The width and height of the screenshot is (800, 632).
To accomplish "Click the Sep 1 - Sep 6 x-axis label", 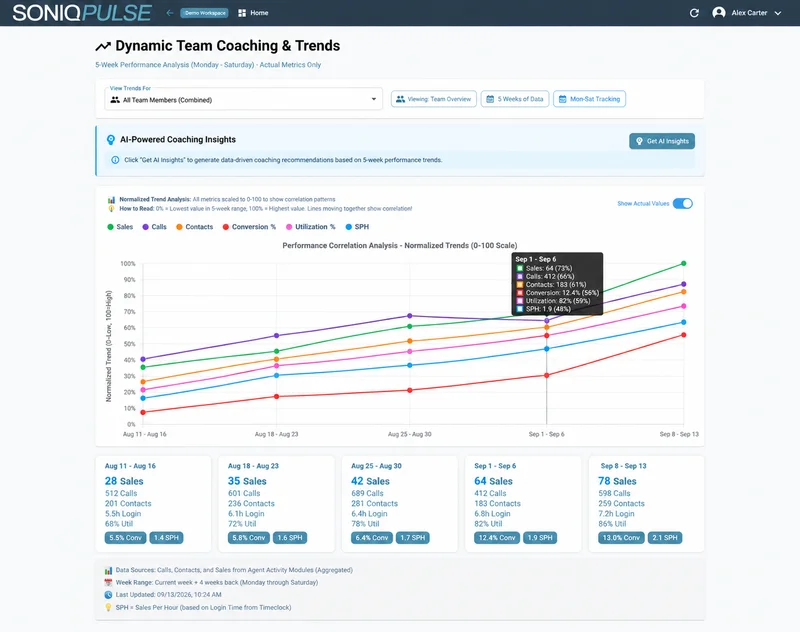I will pyautogui.click(x=546, y=434).
